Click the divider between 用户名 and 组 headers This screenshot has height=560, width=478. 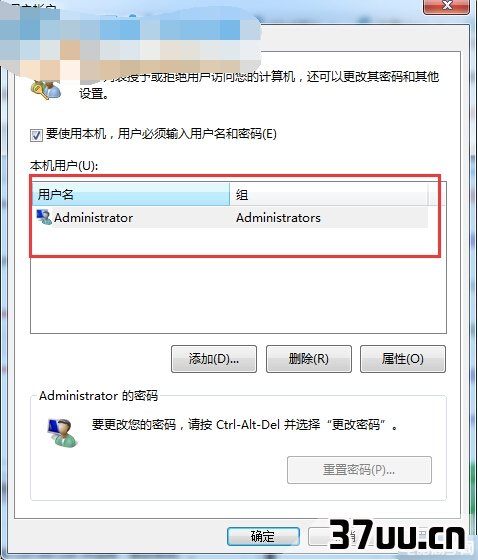click(229, 195)
